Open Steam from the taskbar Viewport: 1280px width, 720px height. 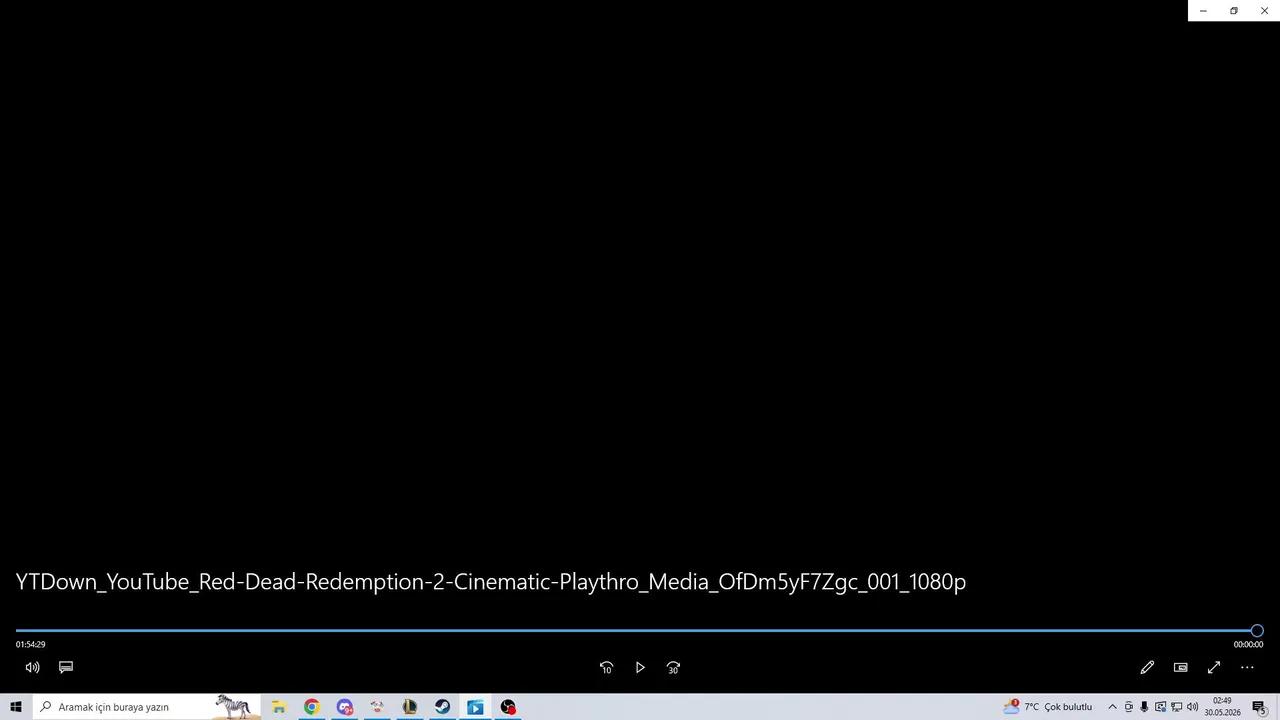pyautogui.click(x=442, y=707)
